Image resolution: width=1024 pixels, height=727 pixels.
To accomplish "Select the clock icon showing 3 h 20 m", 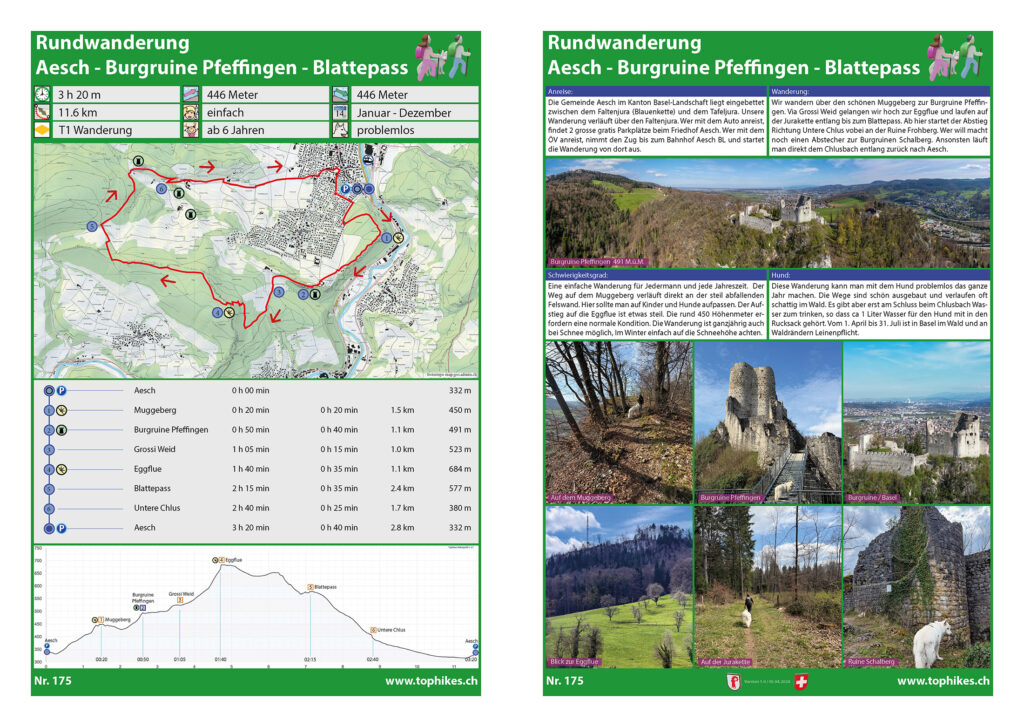I will click(40, 95).
